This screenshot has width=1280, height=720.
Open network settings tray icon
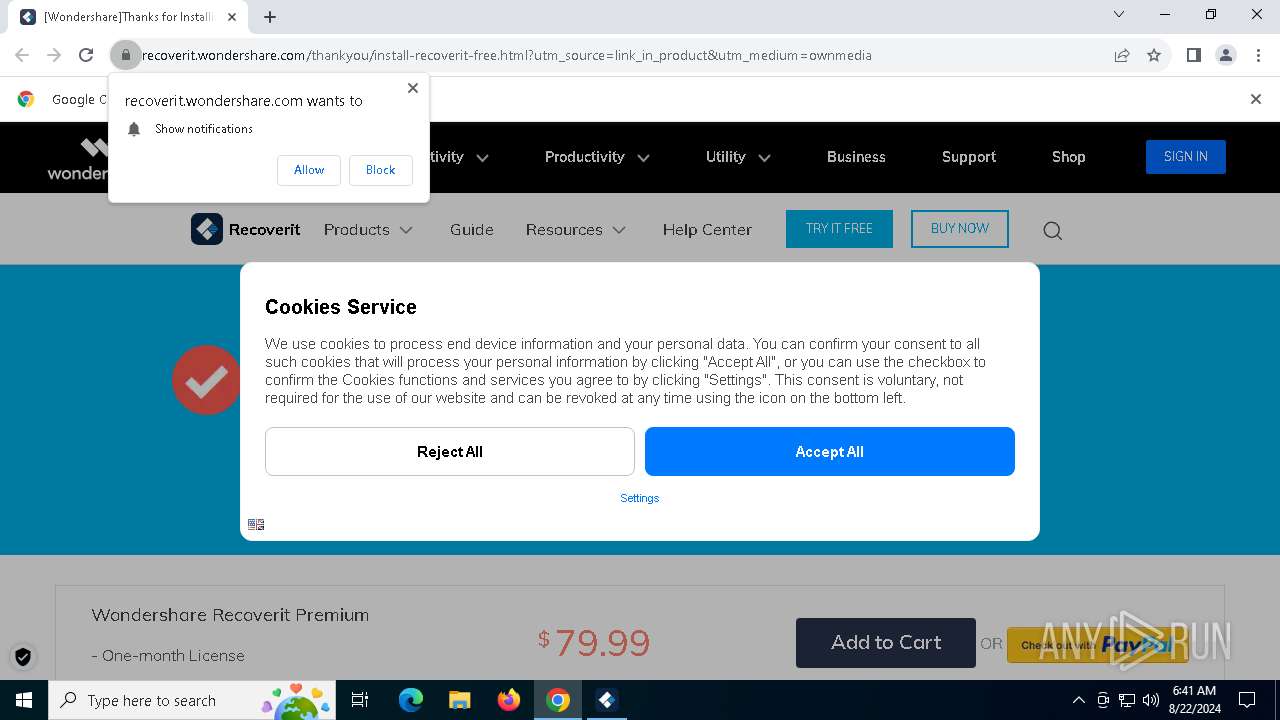[1127, 700]
